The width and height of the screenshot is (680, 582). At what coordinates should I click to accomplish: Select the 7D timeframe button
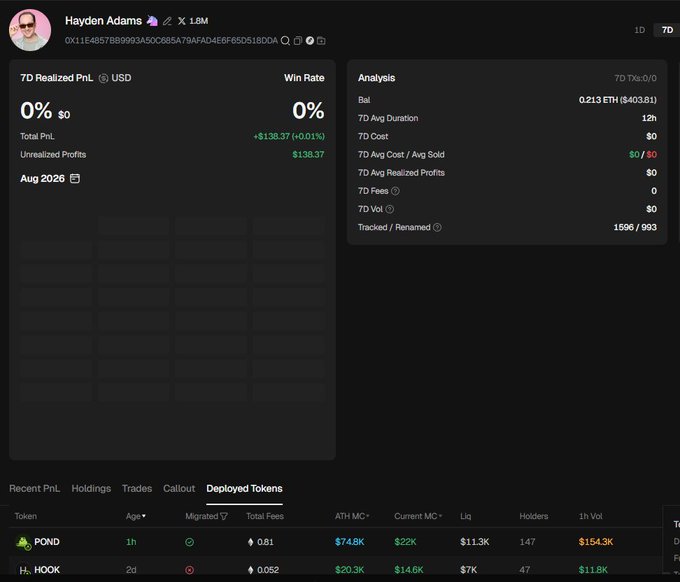coord(667,30)
